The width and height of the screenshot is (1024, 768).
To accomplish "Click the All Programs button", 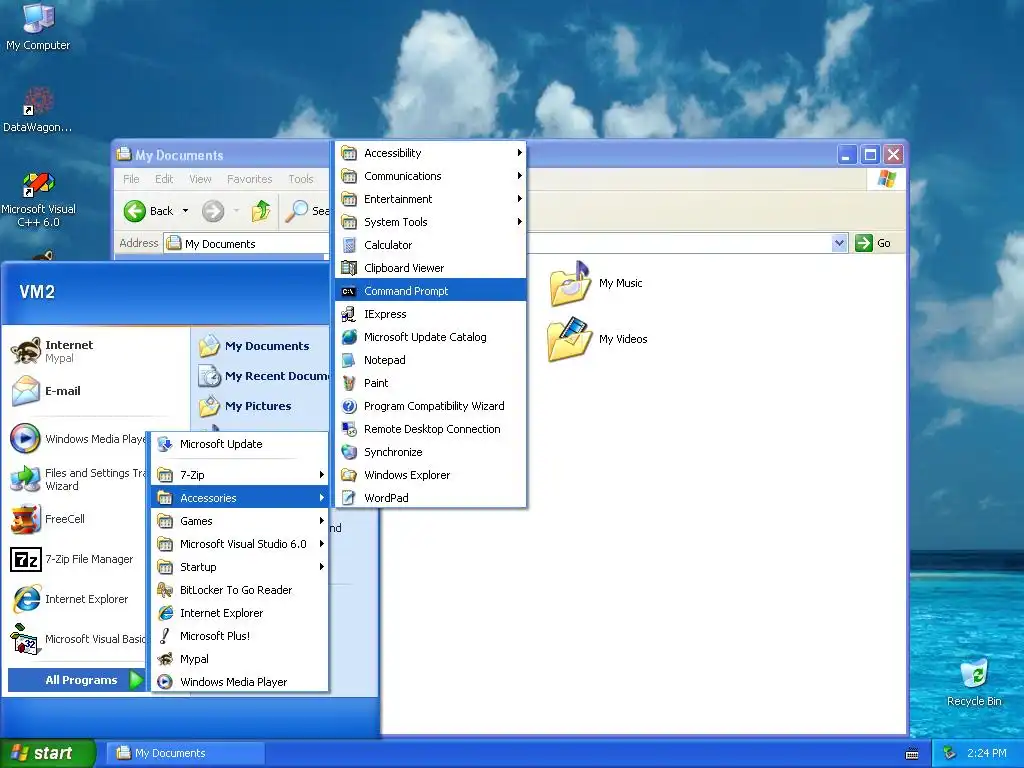I will coord(76,680).
